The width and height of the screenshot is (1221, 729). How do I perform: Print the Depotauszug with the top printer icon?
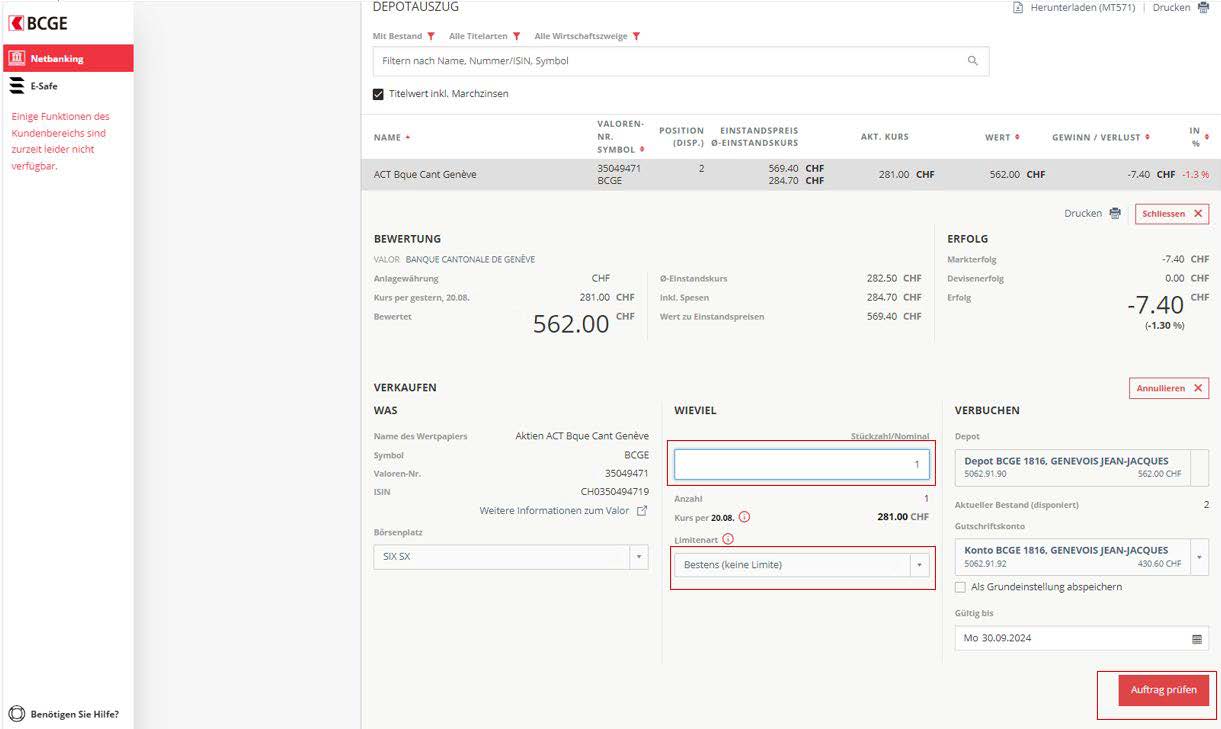tap(1203, 8)
